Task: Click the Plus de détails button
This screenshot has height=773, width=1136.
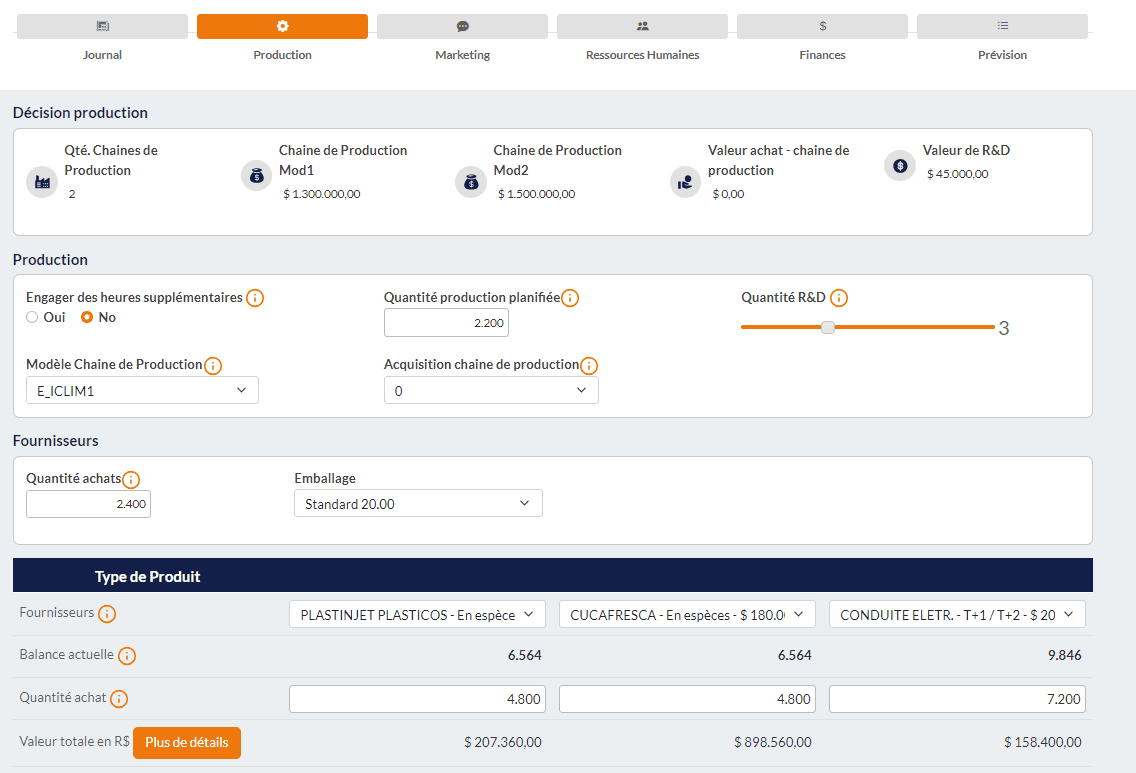Action: tap(187, 743)
